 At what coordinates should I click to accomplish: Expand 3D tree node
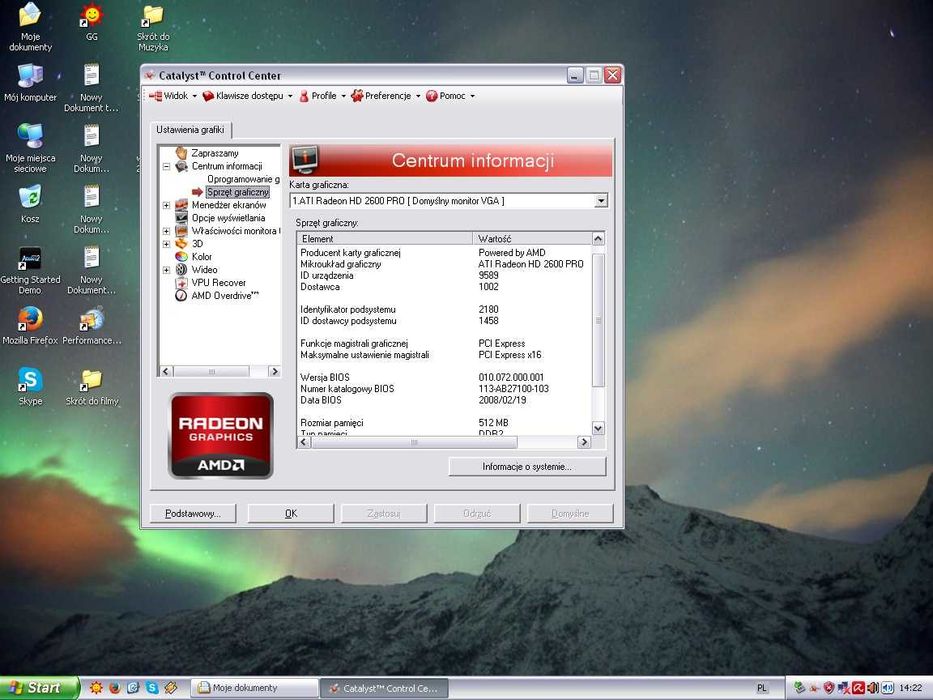point(166,244)
